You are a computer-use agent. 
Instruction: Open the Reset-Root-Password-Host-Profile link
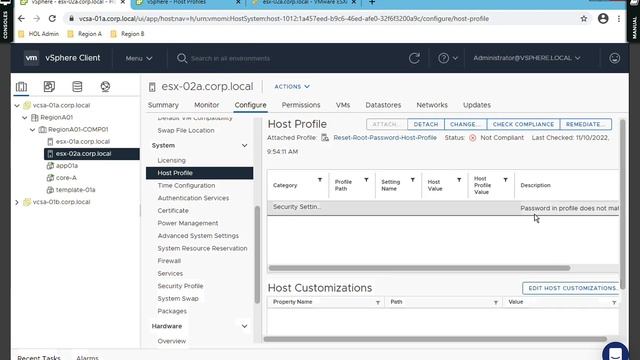(x=385, y=138)
